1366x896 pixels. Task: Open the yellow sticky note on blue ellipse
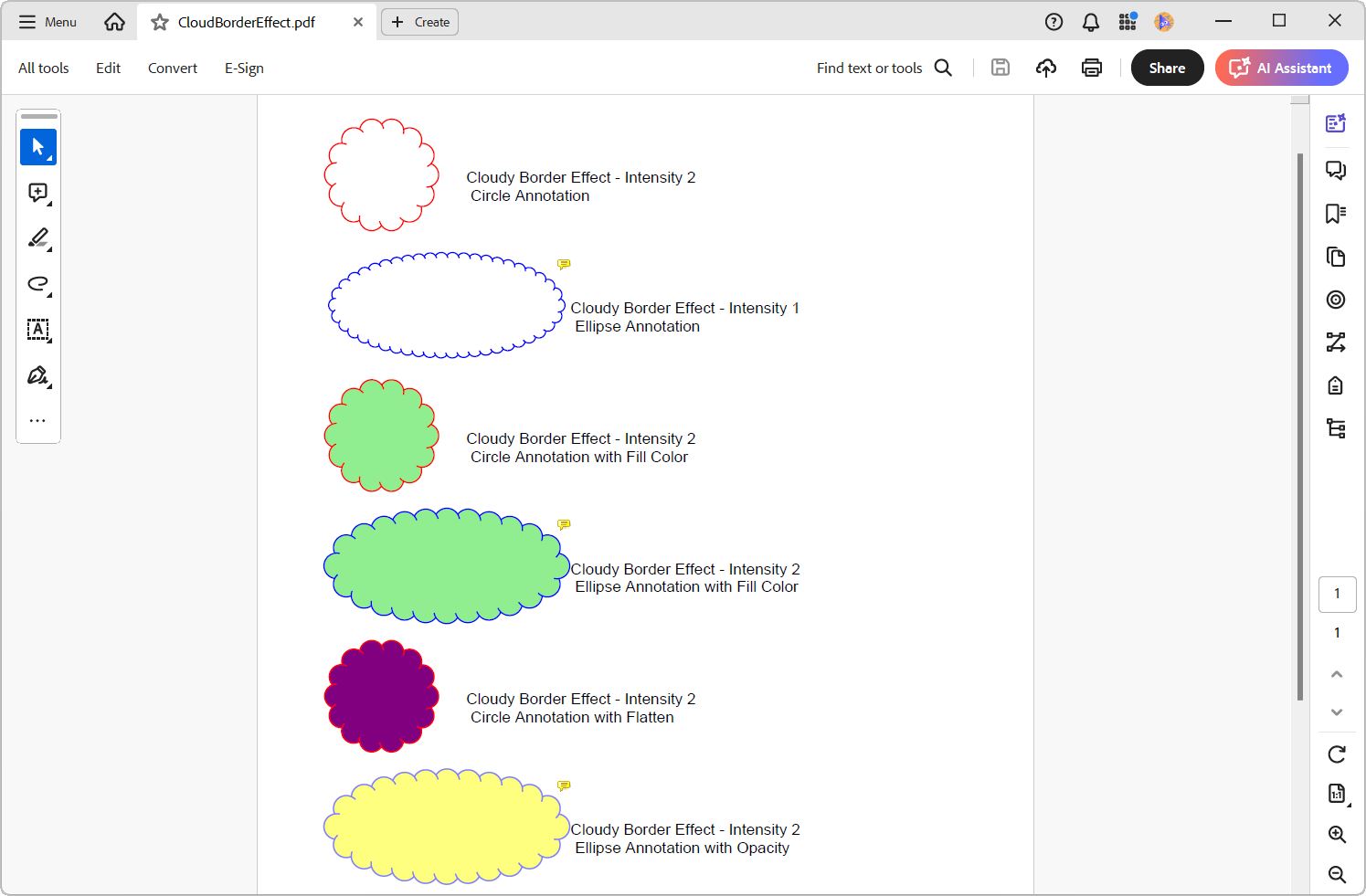click(564, 264)
